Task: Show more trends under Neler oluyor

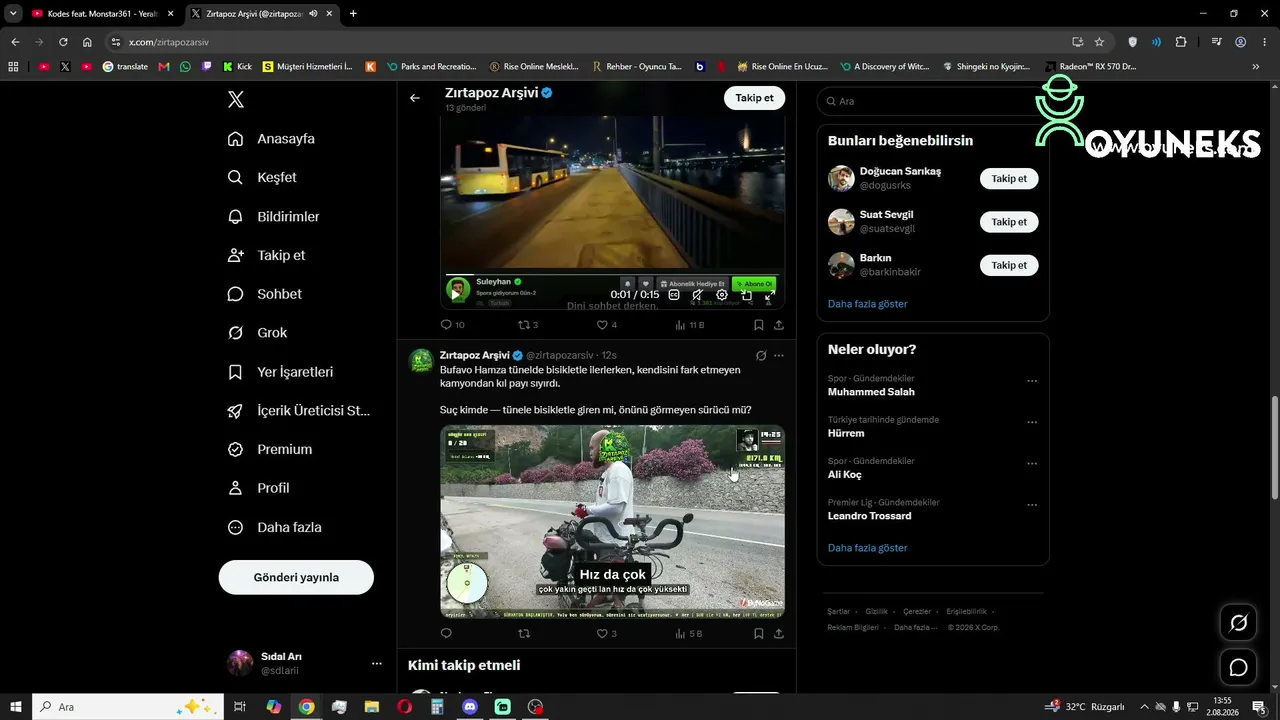Action: 868,548
